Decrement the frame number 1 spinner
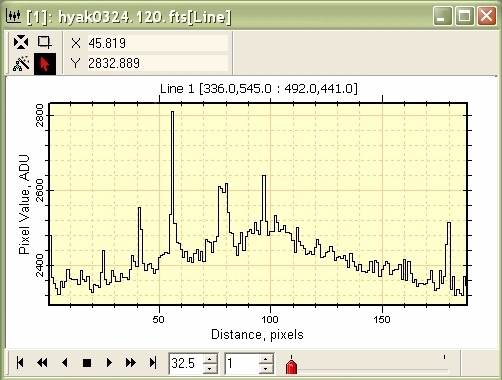Viewport: 502px width, 380px height. 266,368
